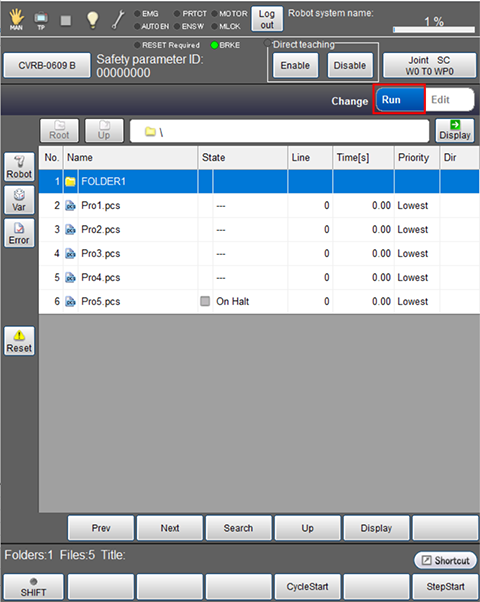480x602 pixels.
Task: Click the CycleStart button
Action: (x=308, y=587)
